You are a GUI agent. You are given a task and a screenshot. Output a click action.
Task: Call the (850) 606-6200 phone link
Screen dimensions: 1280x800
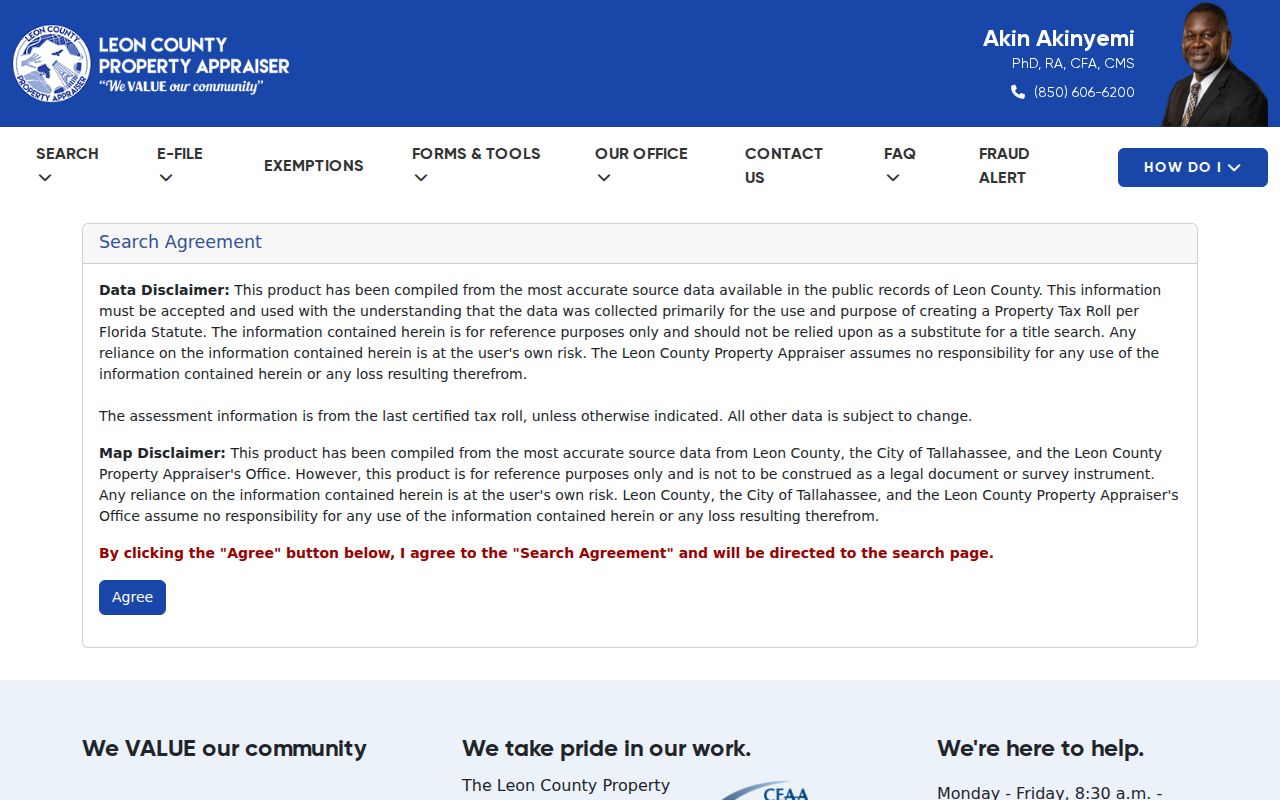pyautogui.click(x=1084, y=92)
